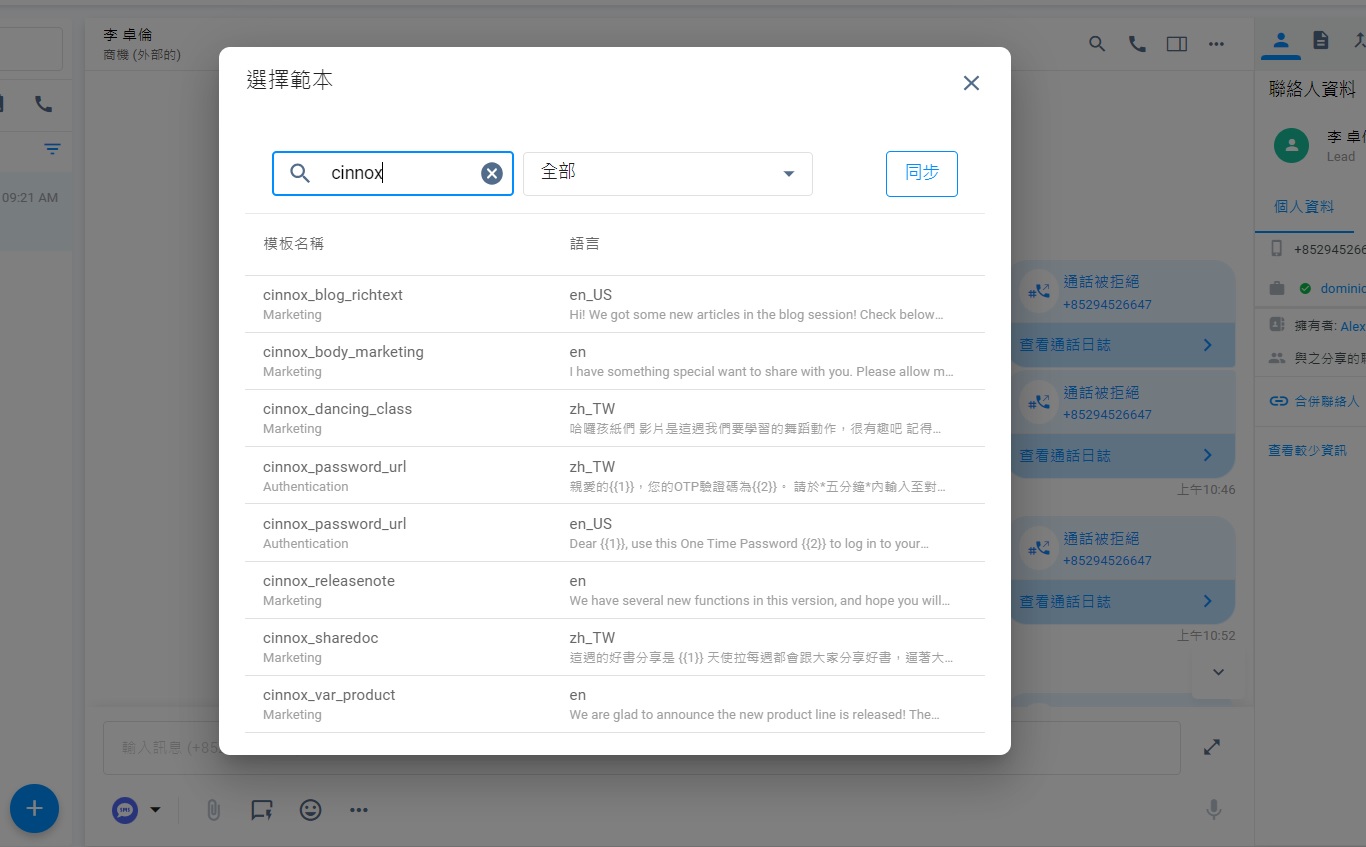Screen dimensions: 1366x847
Task: Close the 選擇範本 template dialog
Action: 971,83
